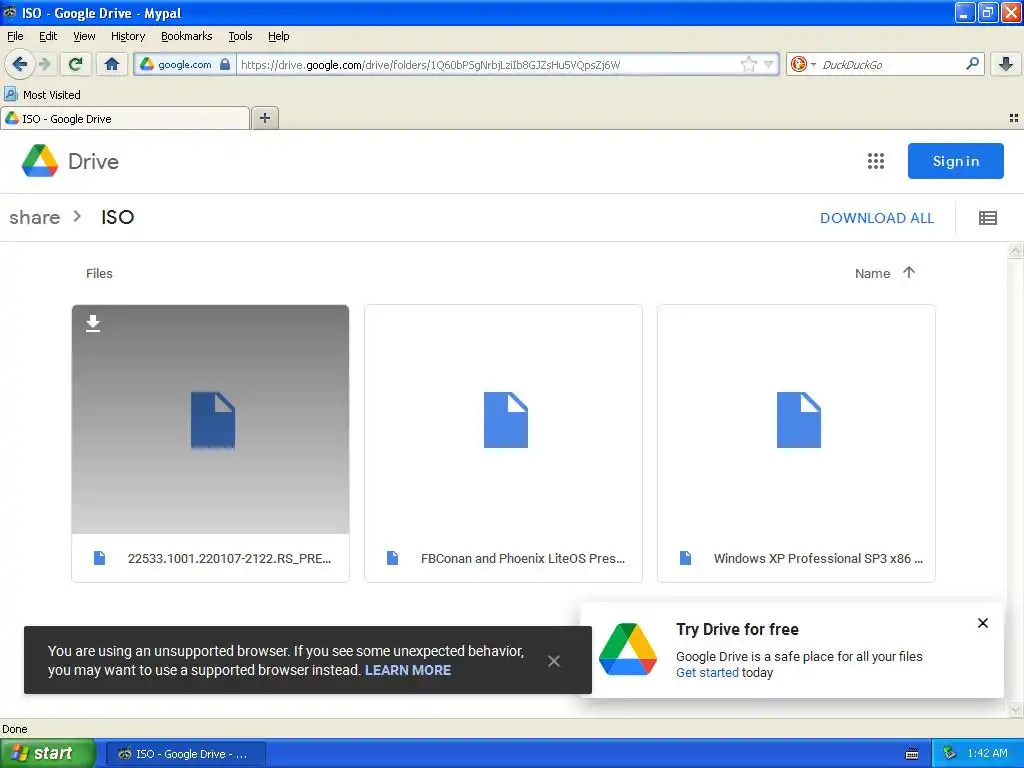Image resolution: width=1024 pixels, height=768 pixels.
Task: Click the Get started link
Action: tap(707, 673)
